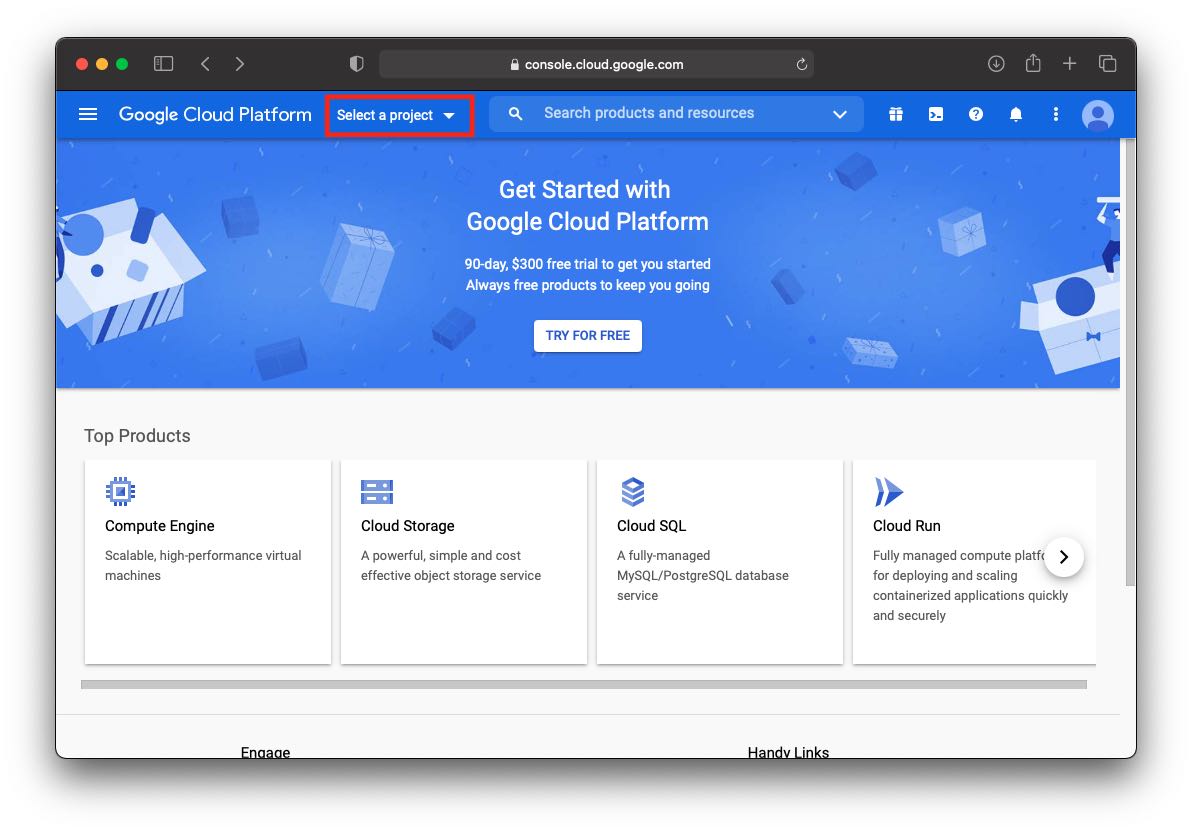Click the horizontal scrollbar under Top Products
The height and width of the screenshot is (832, 1192).
[x=584, y=684]
